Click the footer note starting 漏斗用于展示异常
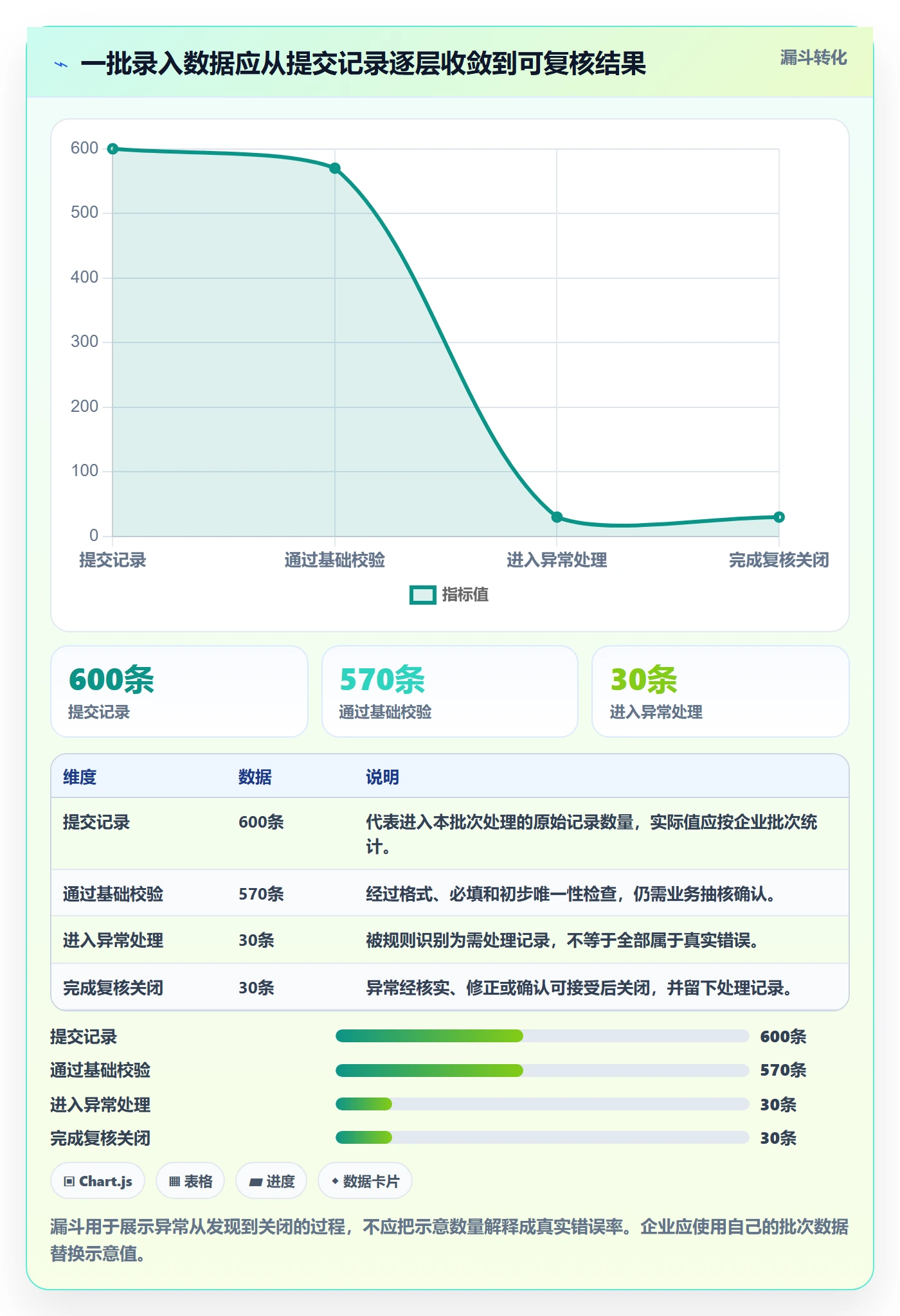This screenshot has height=1316, width=900. tap(449, 1240)
